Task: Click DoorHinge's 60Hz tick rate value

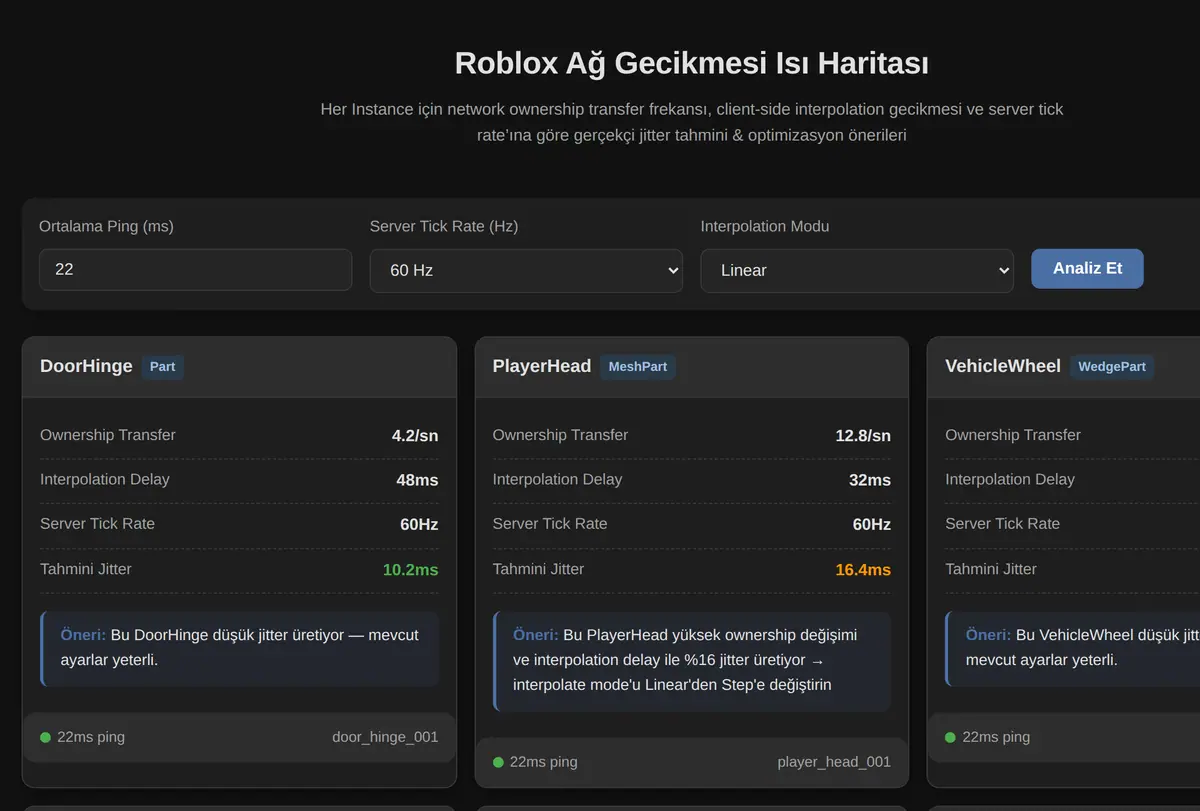Action: [x=419, y=524]
